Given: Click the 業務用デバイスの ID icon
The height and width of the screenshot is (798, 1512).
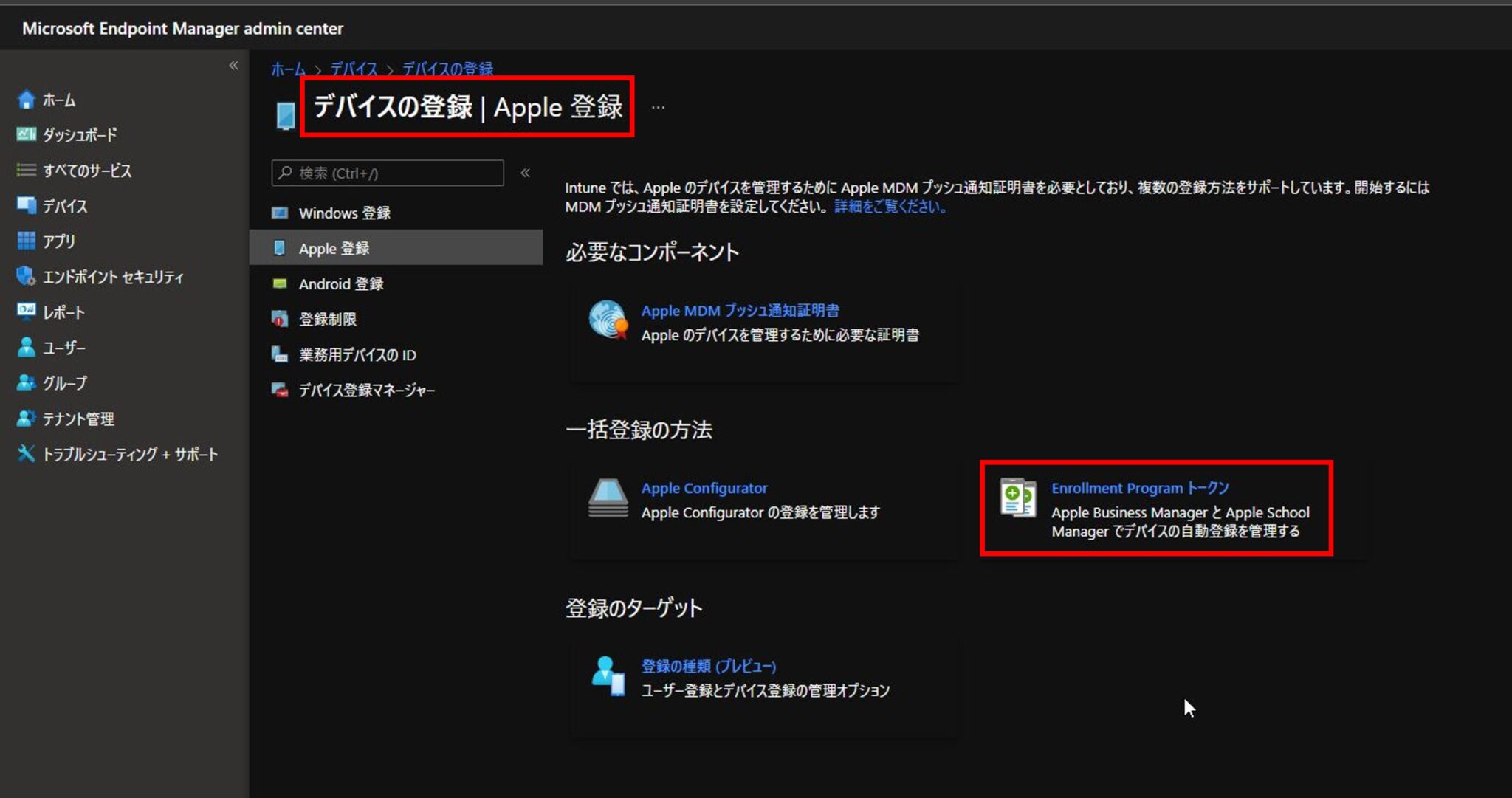Looking at the screenshot, I should point(280,354).
